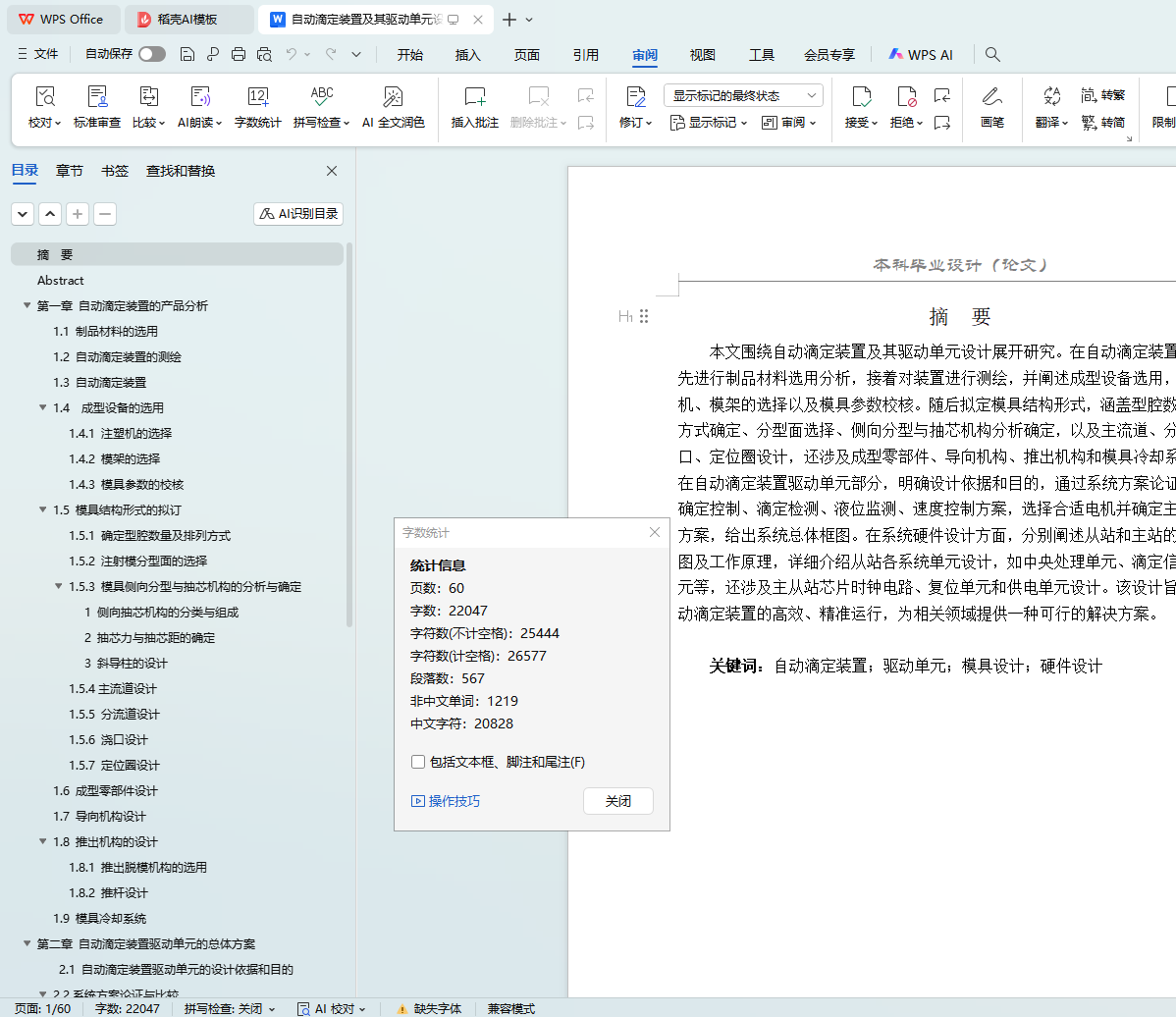Switch to the 视图 ribbon tab

[x=702, y=55]
